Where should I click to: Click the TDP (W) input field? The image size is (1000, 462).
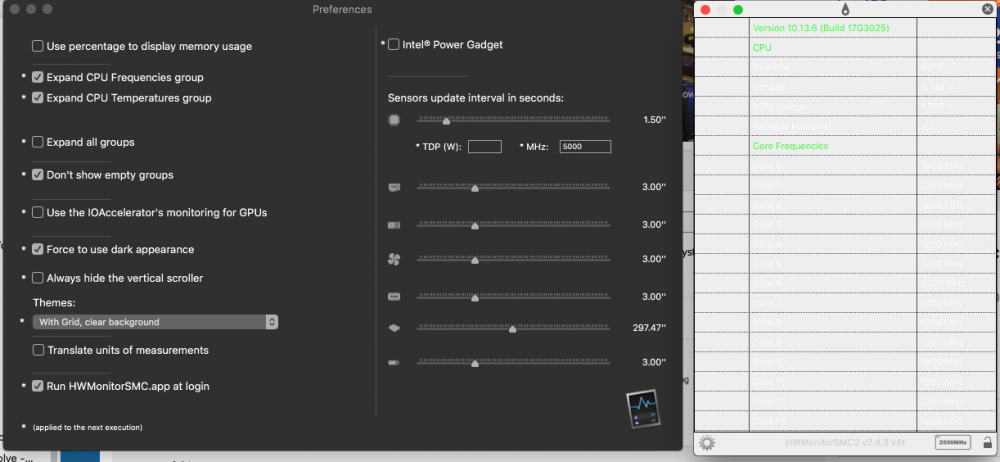pyautogui.click(x=485, y=146)
